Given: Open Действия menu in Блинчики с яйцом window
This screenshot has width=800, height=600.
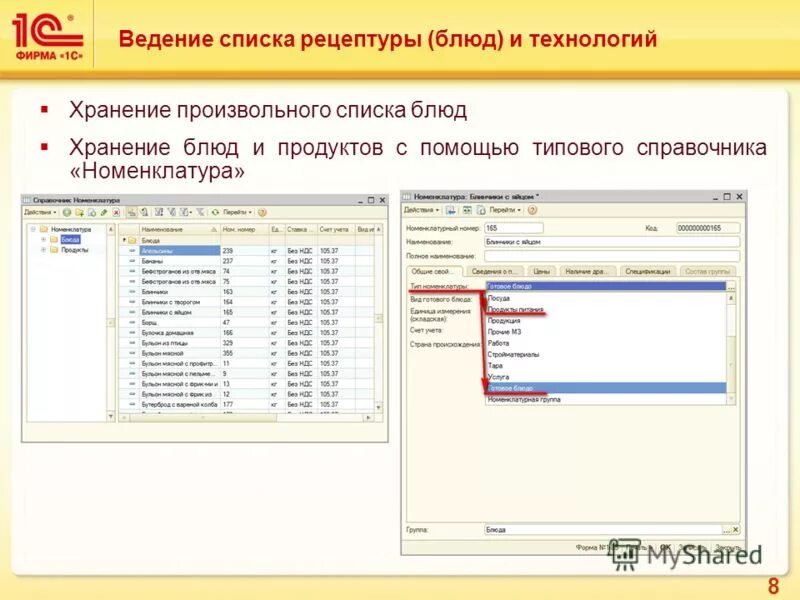Looking at the screenshot, I should point(421,210).
